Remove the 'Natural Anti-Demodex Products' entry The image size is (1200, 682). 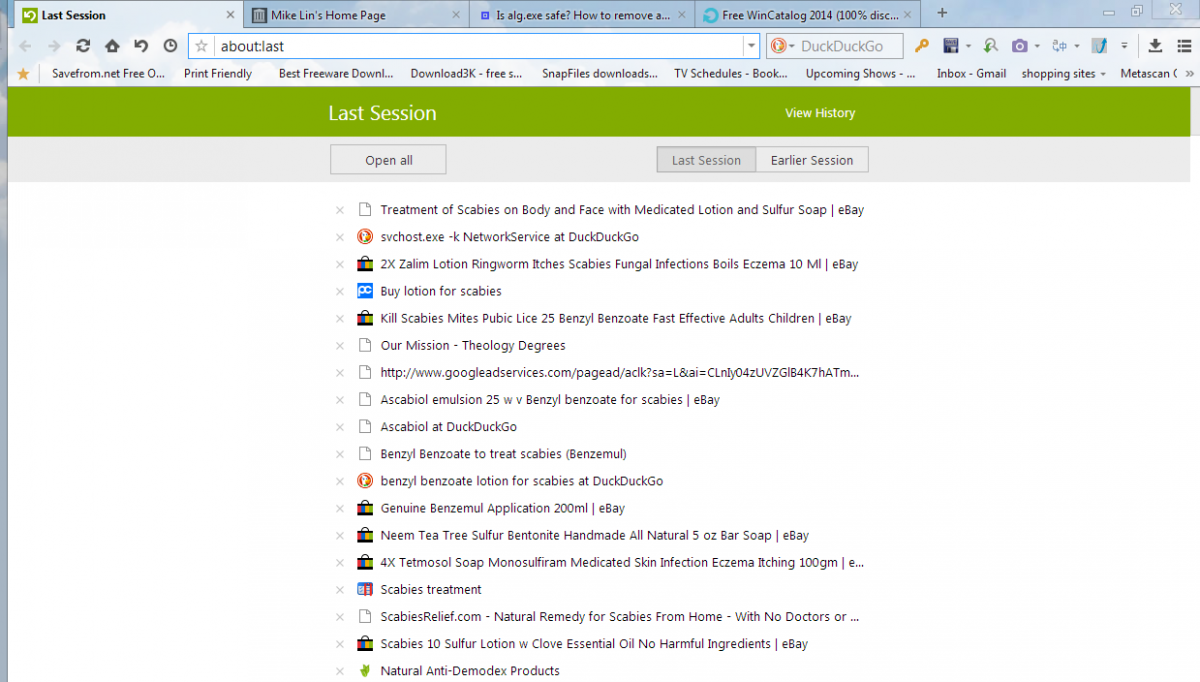(x=340, y=671)
